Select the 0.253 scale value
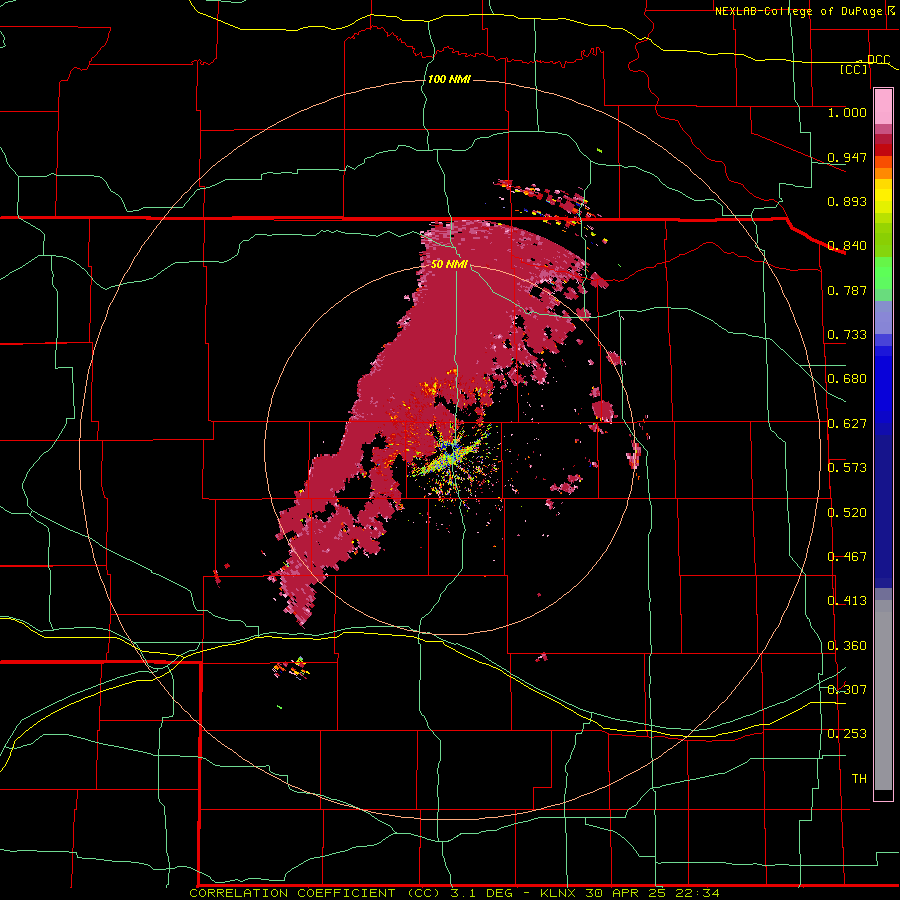 (847, 734)
